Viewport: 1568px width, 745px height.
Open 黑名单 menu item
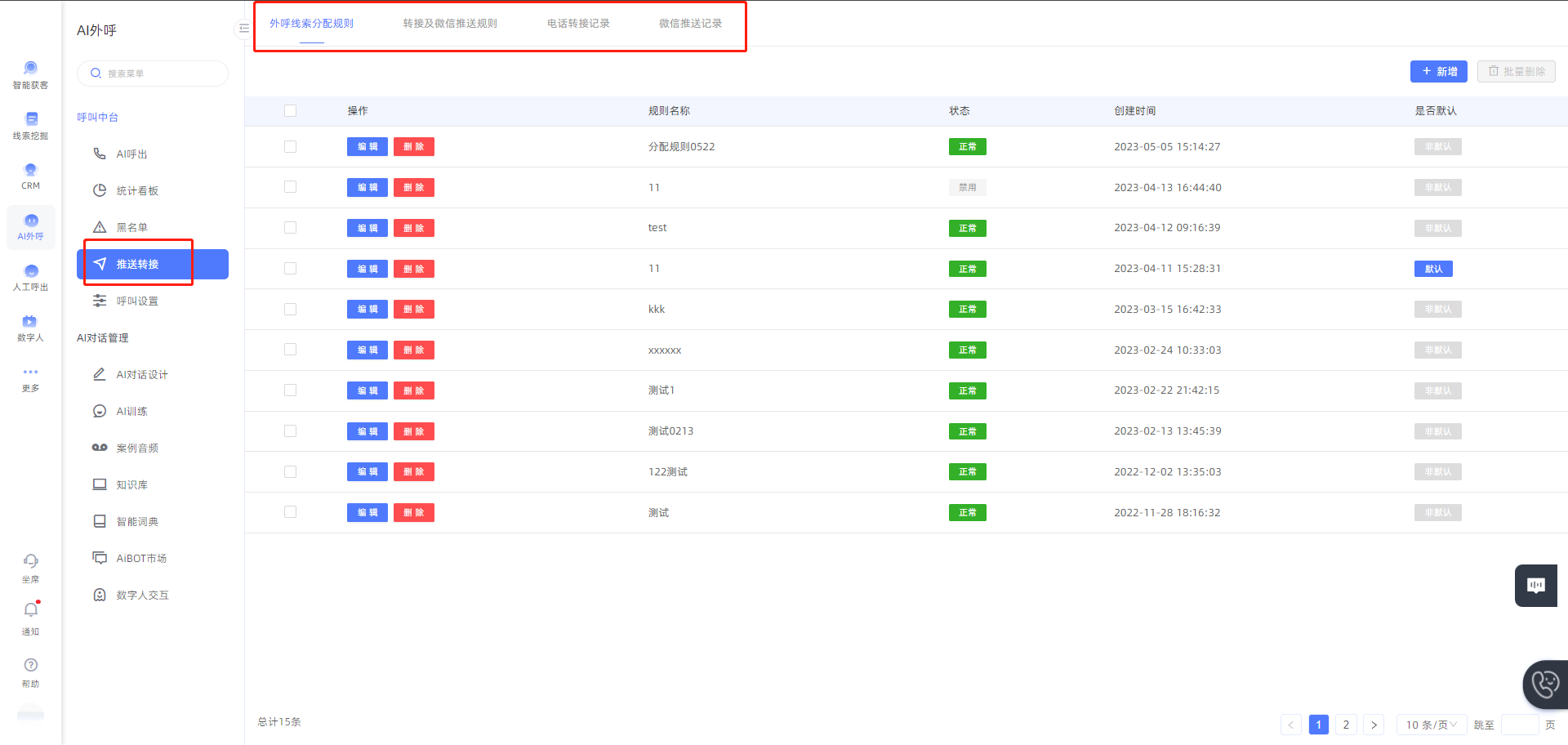click(153, 228)
